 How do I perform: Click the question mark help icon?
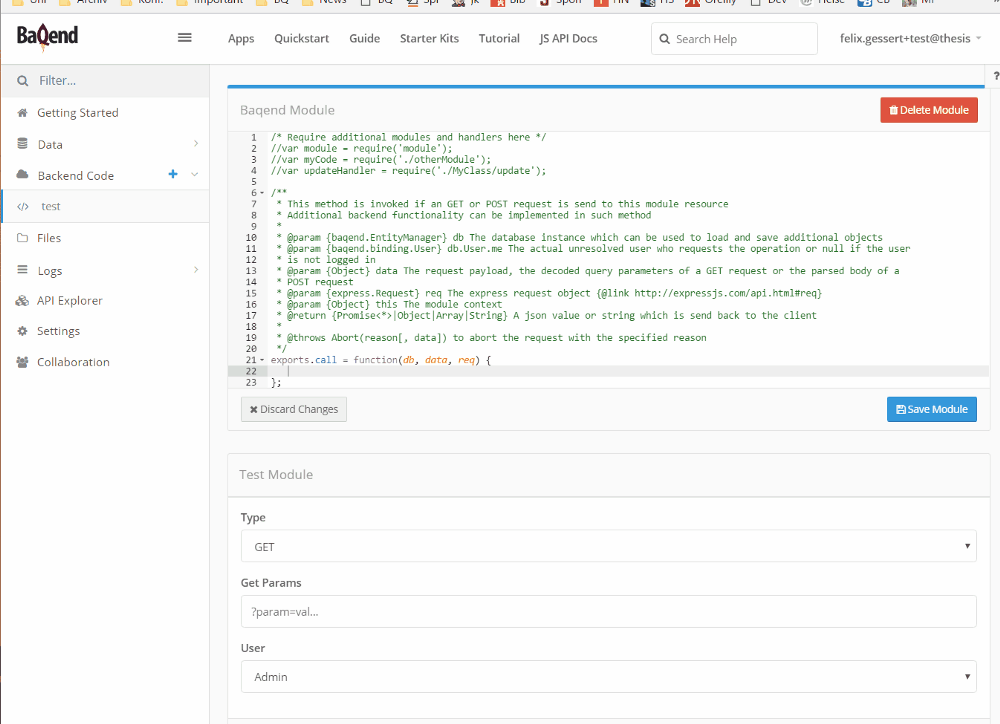pos(996,76)
